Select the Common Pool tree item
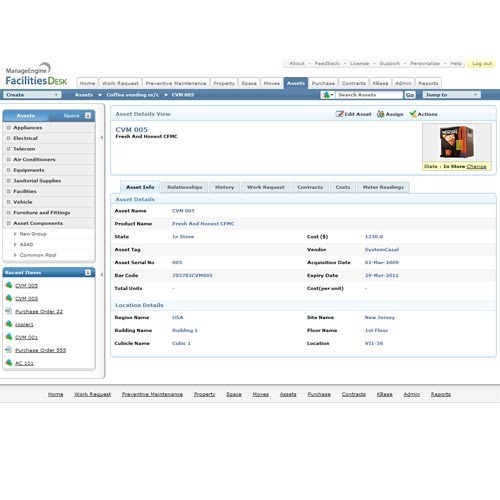The width and height of the screenshot is (500, 500). click(x=38, y=255)
